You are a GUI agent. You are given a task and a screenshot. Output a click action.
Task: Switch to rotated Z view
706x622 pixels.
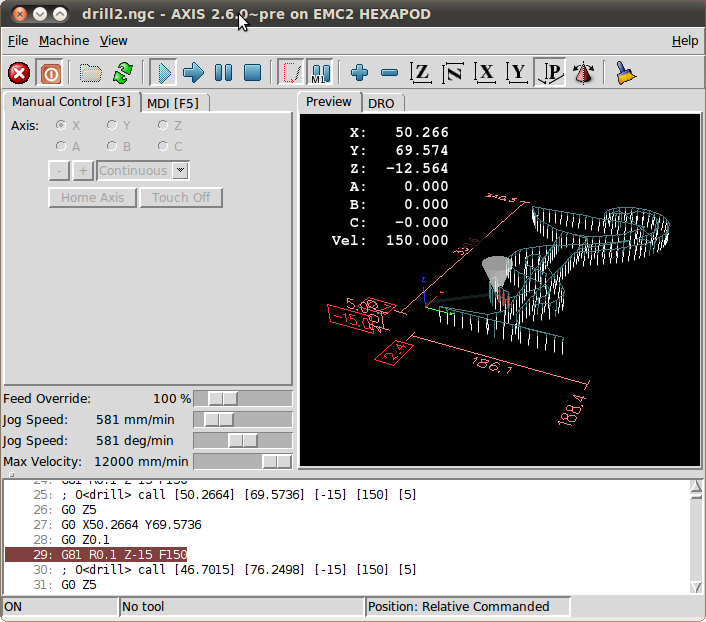[x=453, y=73]
